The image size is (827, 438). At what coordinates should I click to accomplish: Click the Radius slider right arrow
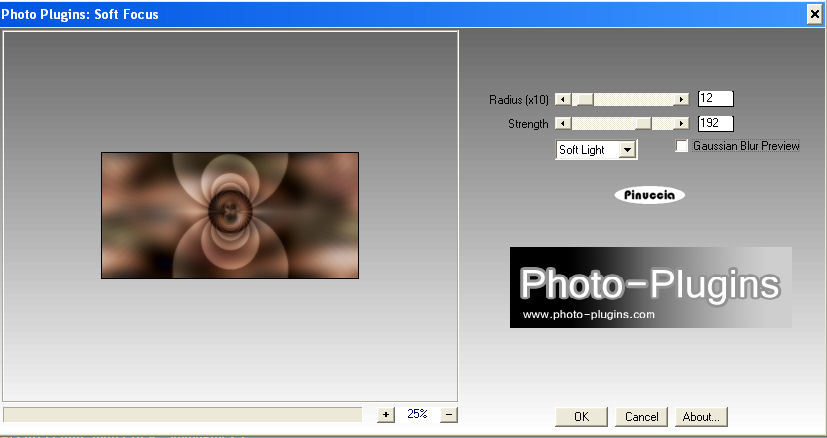pyautogui.click(x=681, y=99)
